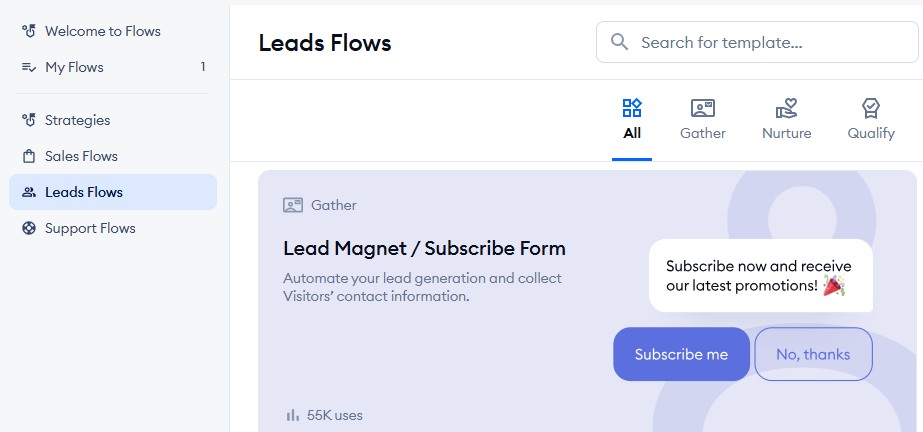Click the Welcome to Flows icon
The height and width of the screenshot is (432, 923).
click(29, 31)
